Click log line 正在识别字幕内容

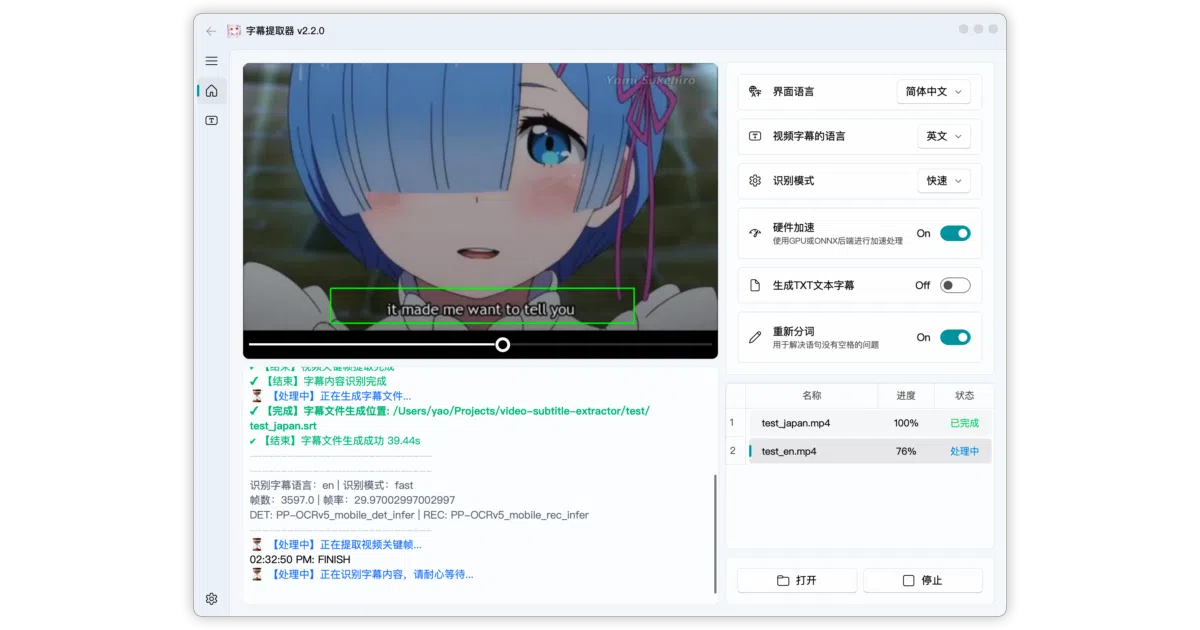click(x=362, y=574)
